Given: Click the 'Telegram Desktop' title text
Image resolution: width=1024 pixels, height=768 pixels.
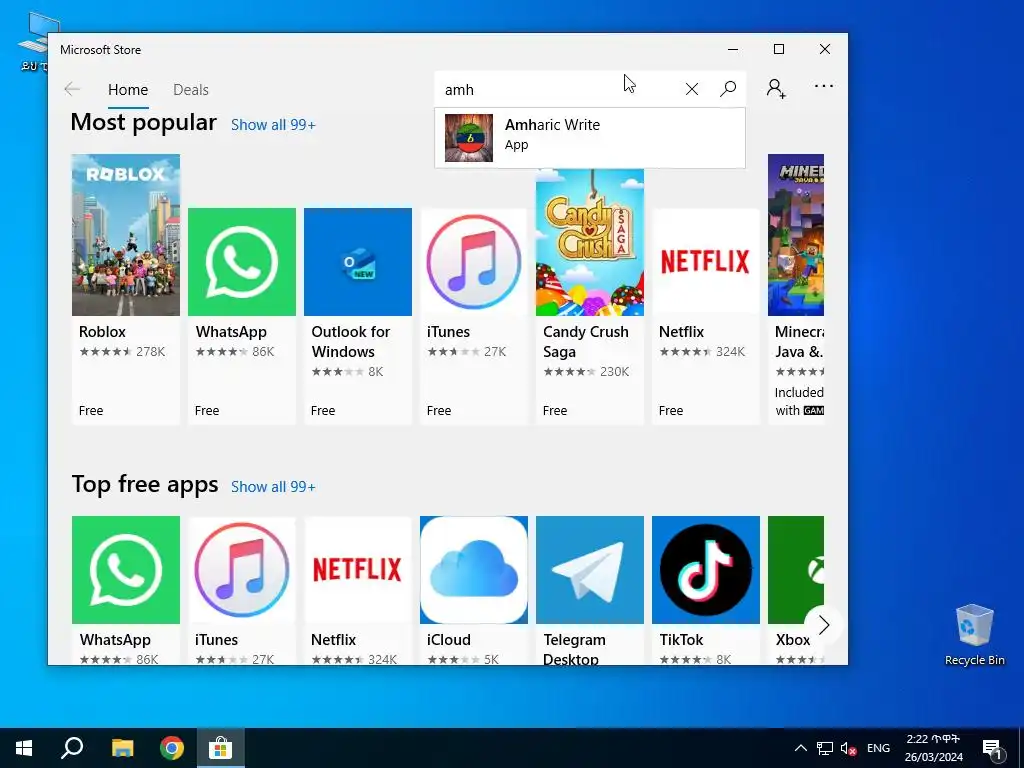Looking at the screenshot, I should click(574, 650).
